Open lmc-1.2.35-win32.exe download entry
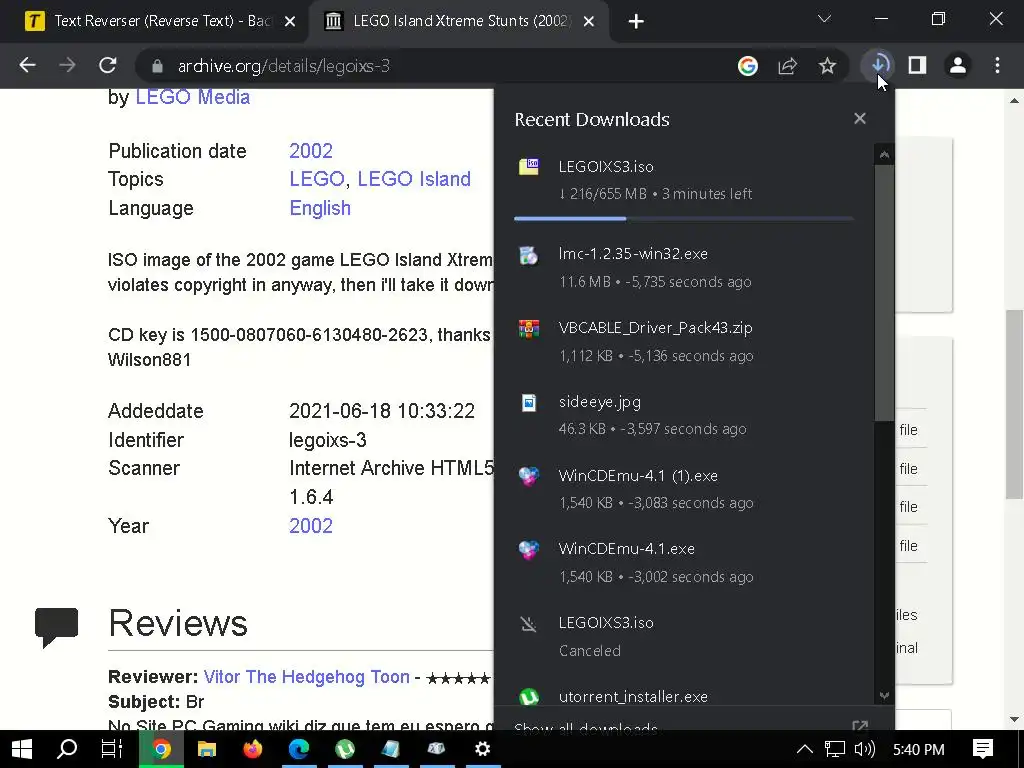1024x768 pixels. pos(684,267)
